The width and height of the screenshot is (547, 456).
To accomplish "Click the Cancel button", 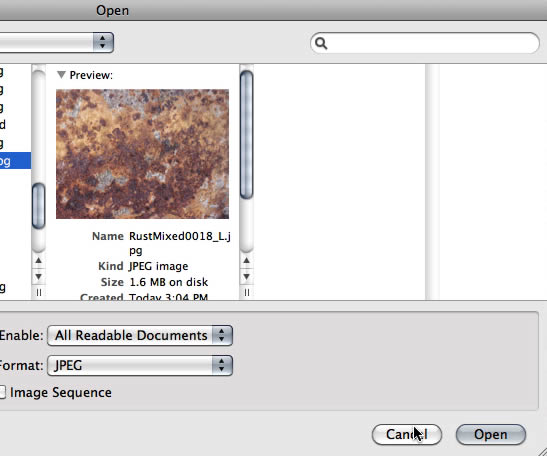I will (x=407, y=434).
